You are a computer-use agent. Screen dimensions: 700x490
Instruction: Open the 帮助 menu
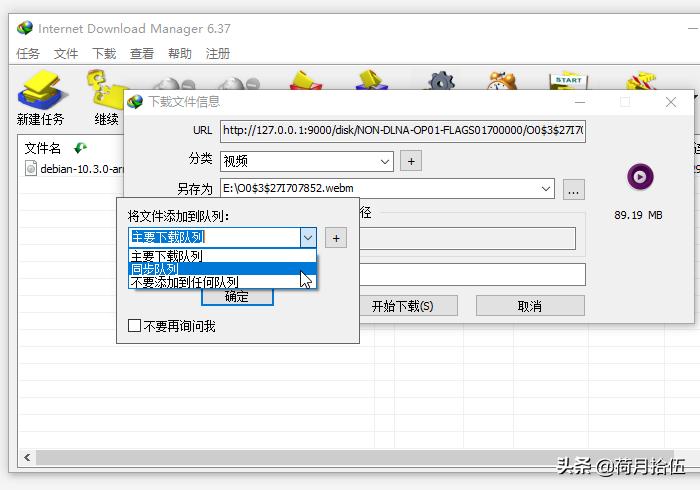pos(180,54)
